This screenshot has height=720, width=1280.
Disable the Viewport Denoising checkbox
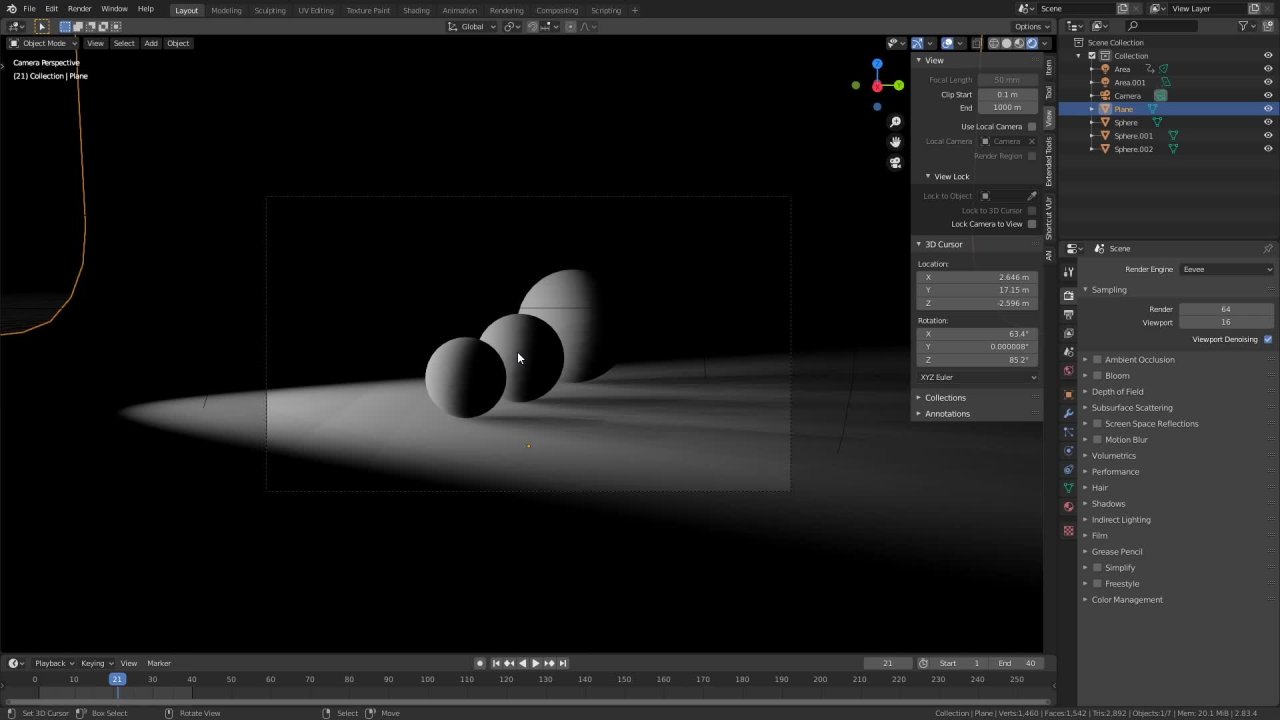point(1267,339)
